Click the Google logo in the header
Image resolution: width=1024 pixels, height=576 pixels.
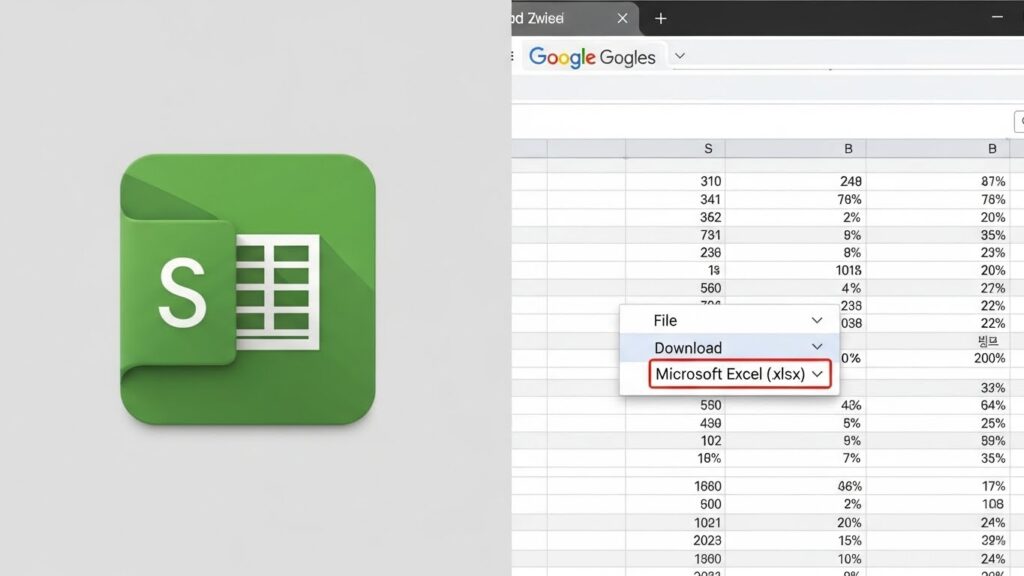(x=562, y=57)
